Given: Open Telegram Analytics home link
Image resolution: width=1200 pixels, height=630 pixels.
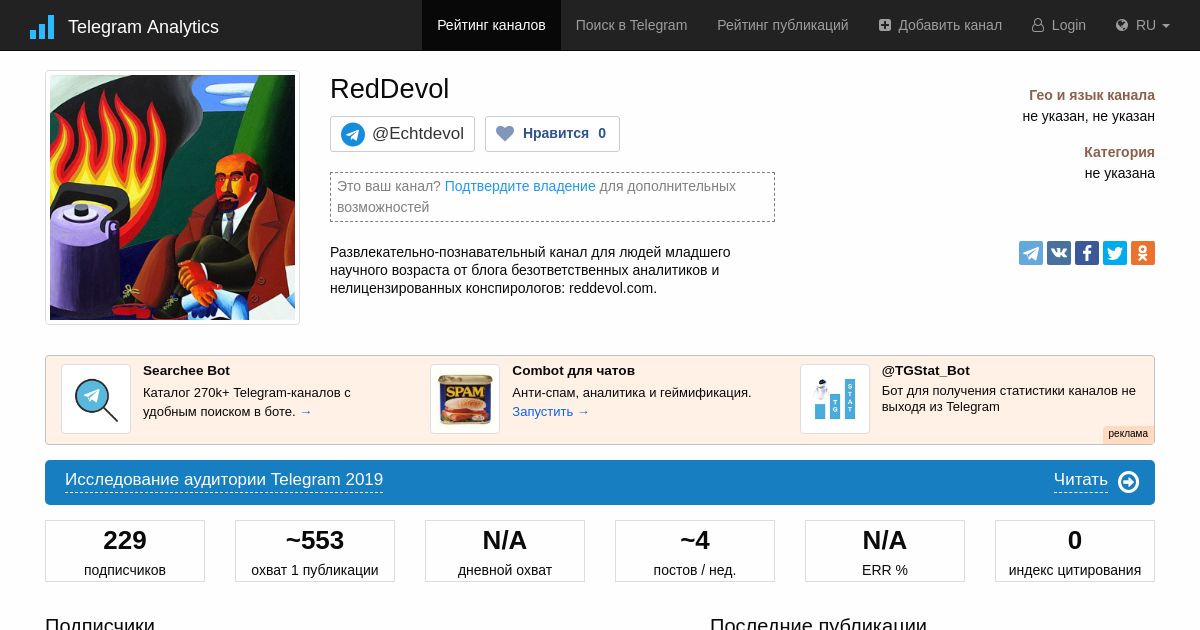Looking at the screenshot, I should [143, 27].
